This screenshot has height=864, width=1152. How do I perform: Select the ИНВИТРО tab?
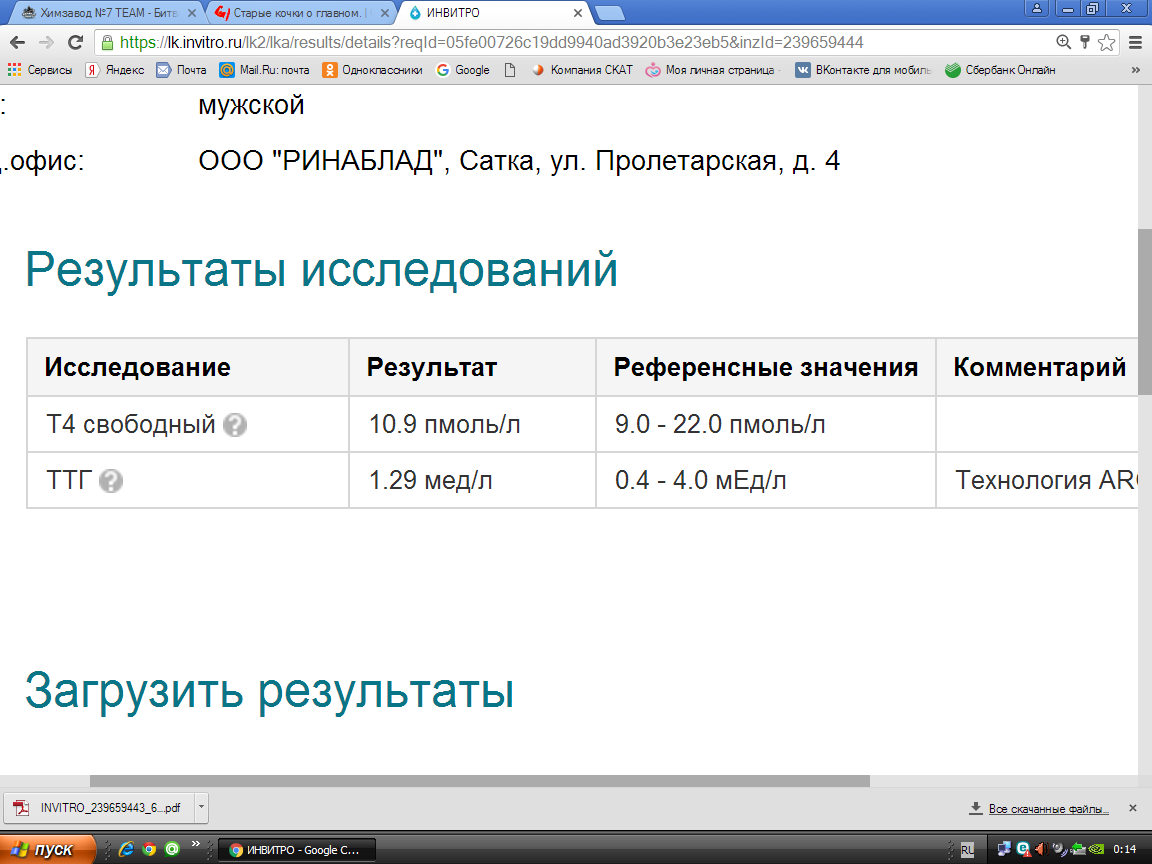[x=492, y=12]
